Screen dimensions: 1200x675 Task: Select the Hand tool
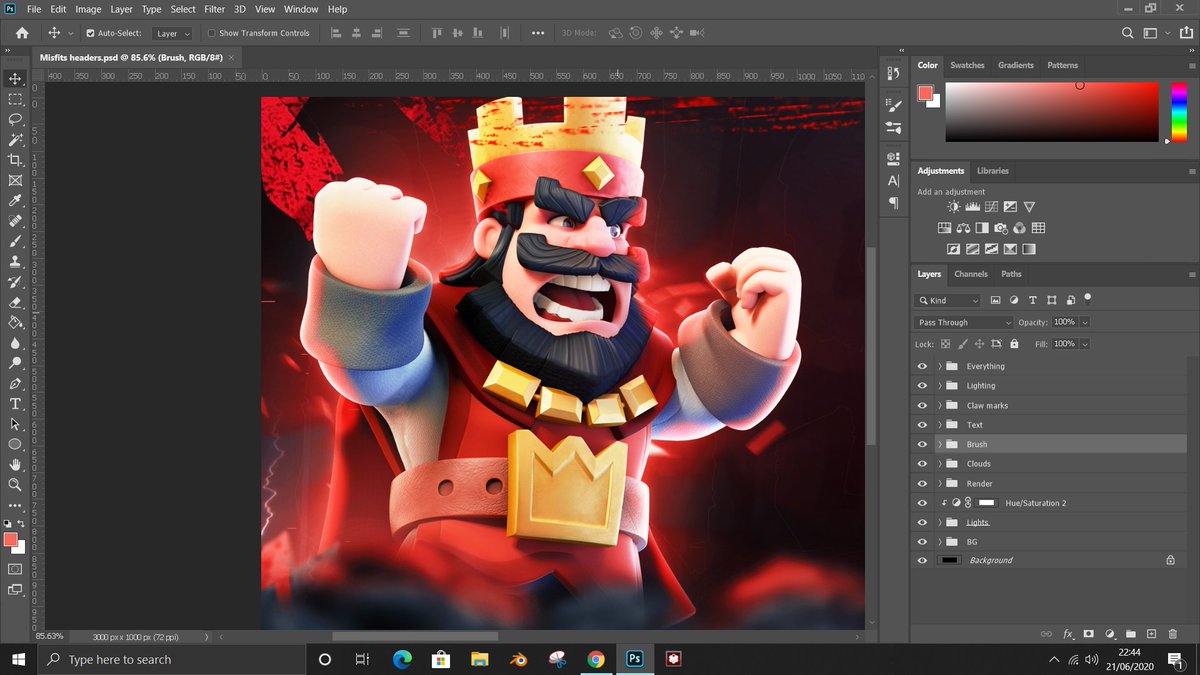(15, 465)
